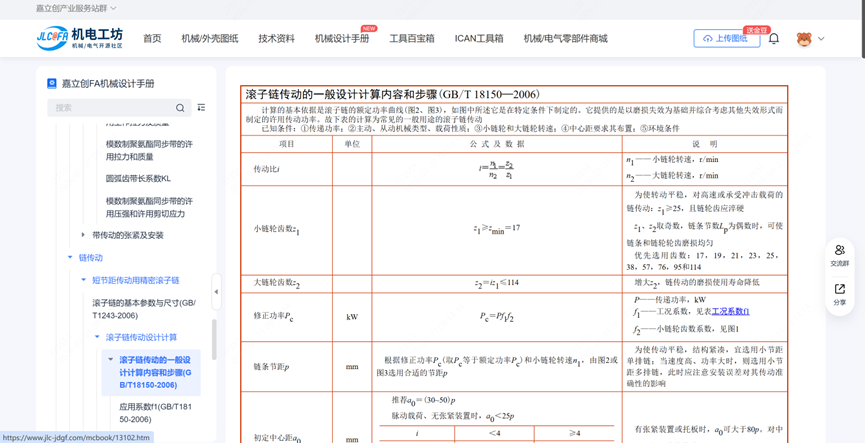Open the 交流群 group chat icon

coord(839,254)
